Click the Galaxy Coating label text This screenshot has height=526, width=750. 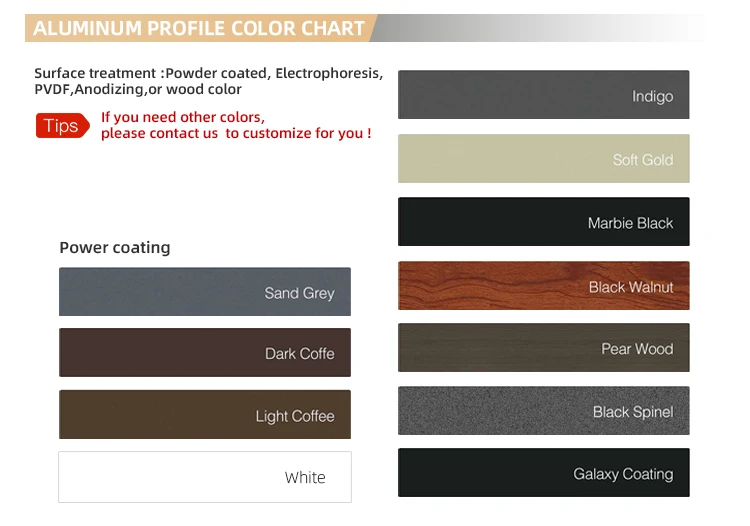623,474
